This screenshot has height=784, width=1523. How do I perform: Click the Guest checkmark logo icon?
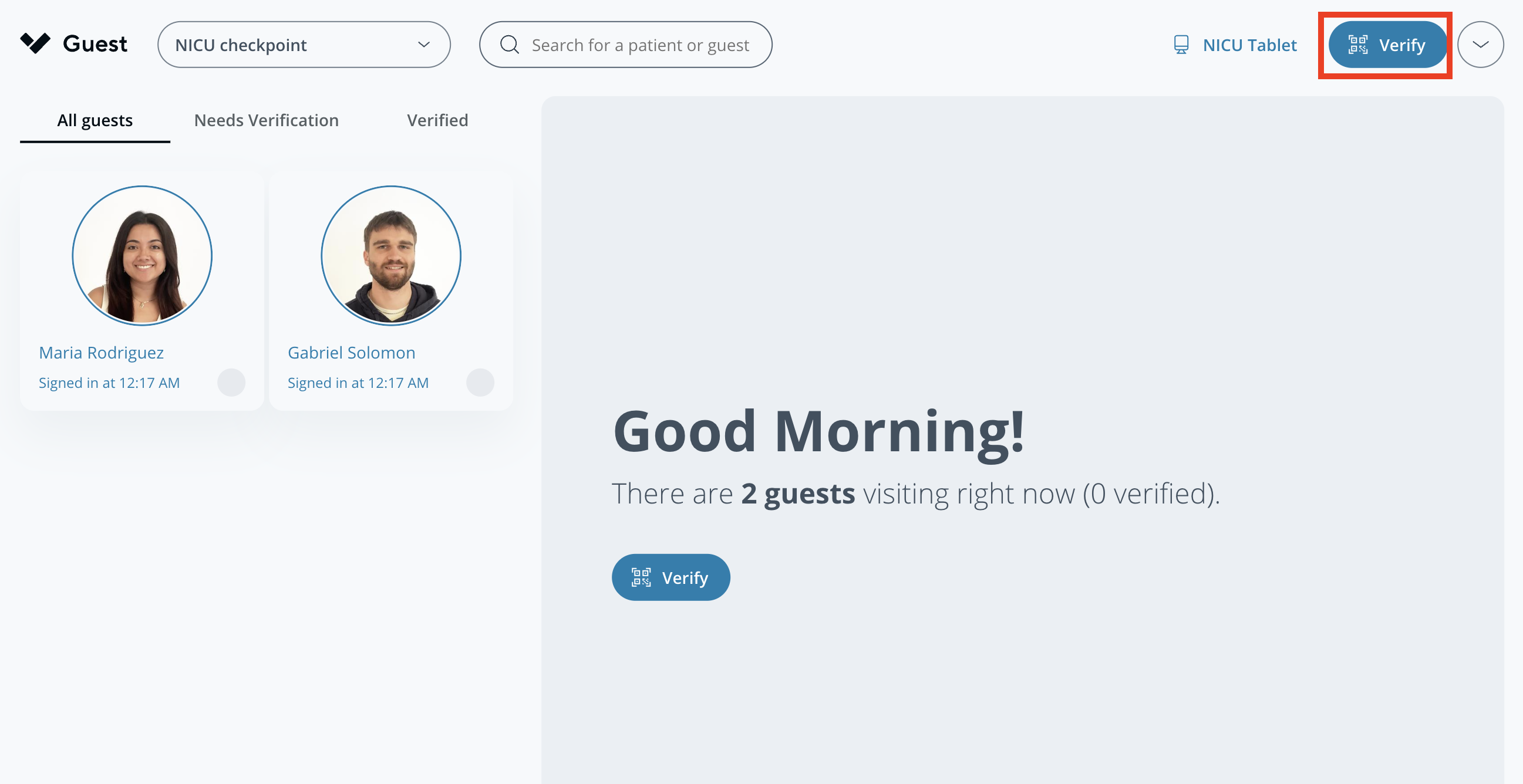point(35,43)
